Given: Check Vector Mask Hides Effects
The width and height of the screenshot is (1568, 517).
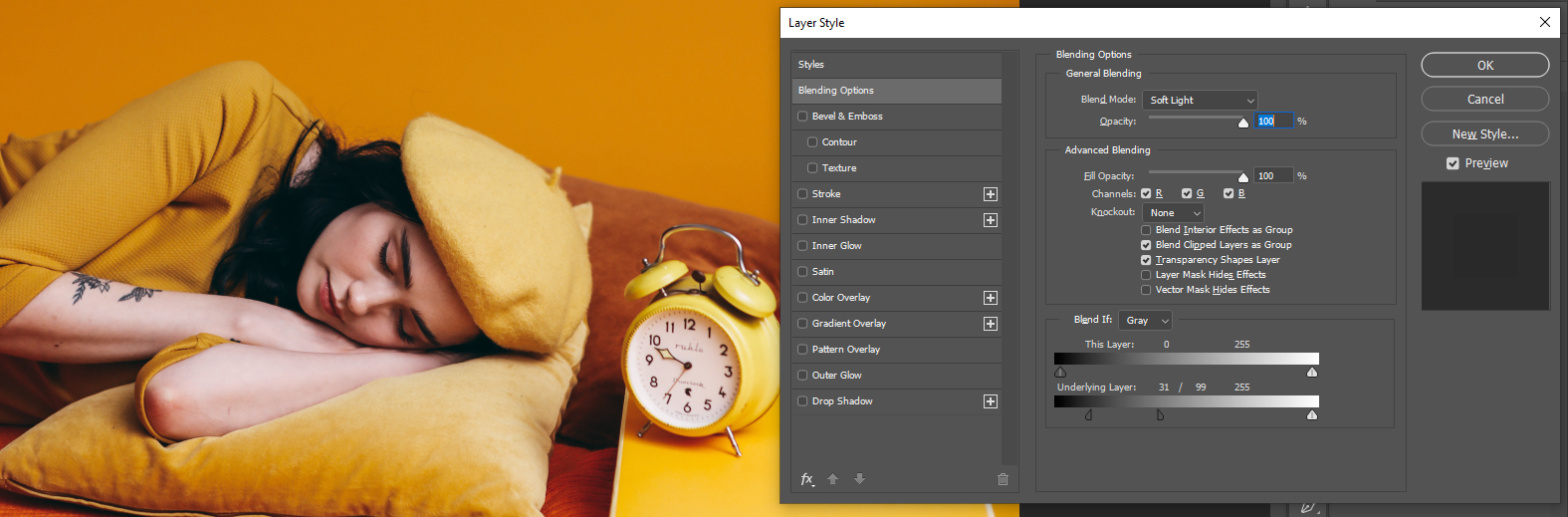Looking at the screenshot, I should [1146, 290].
